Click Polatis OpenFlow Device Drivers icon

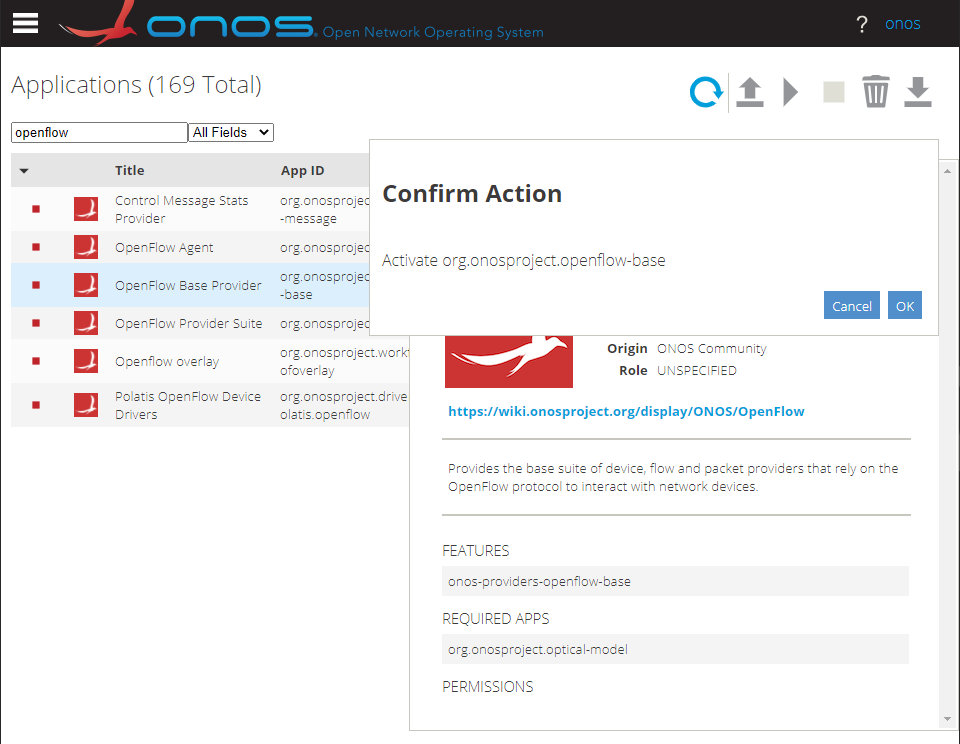click(86, 405)
